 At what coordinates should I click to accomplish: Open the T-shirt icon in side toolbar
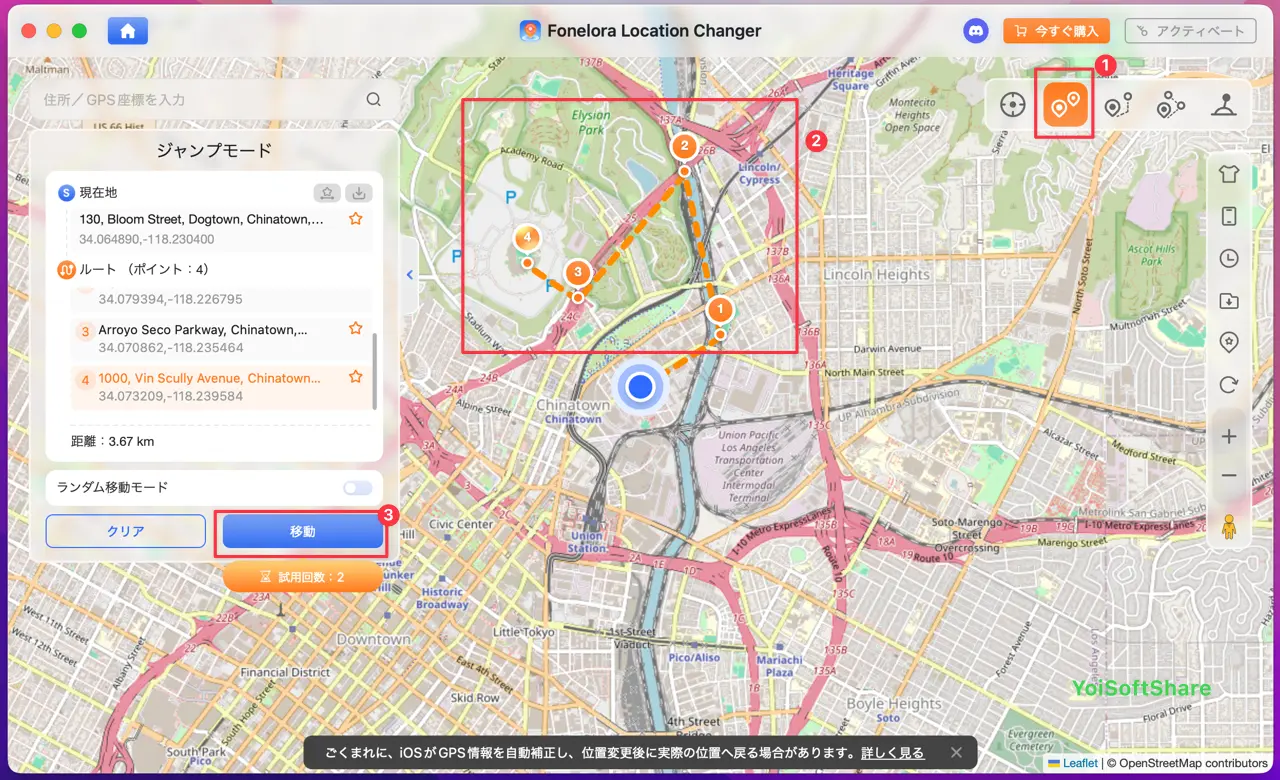click(1229, 174)
